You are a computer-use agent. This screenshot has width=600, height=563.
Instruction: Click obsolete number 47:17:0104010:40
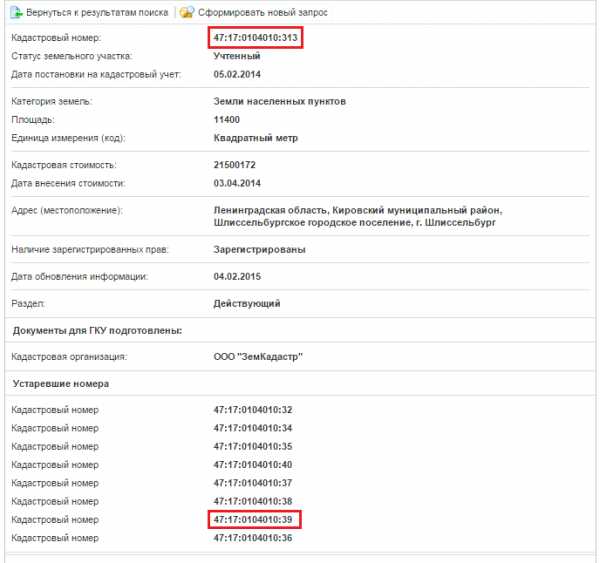point(253,465)
